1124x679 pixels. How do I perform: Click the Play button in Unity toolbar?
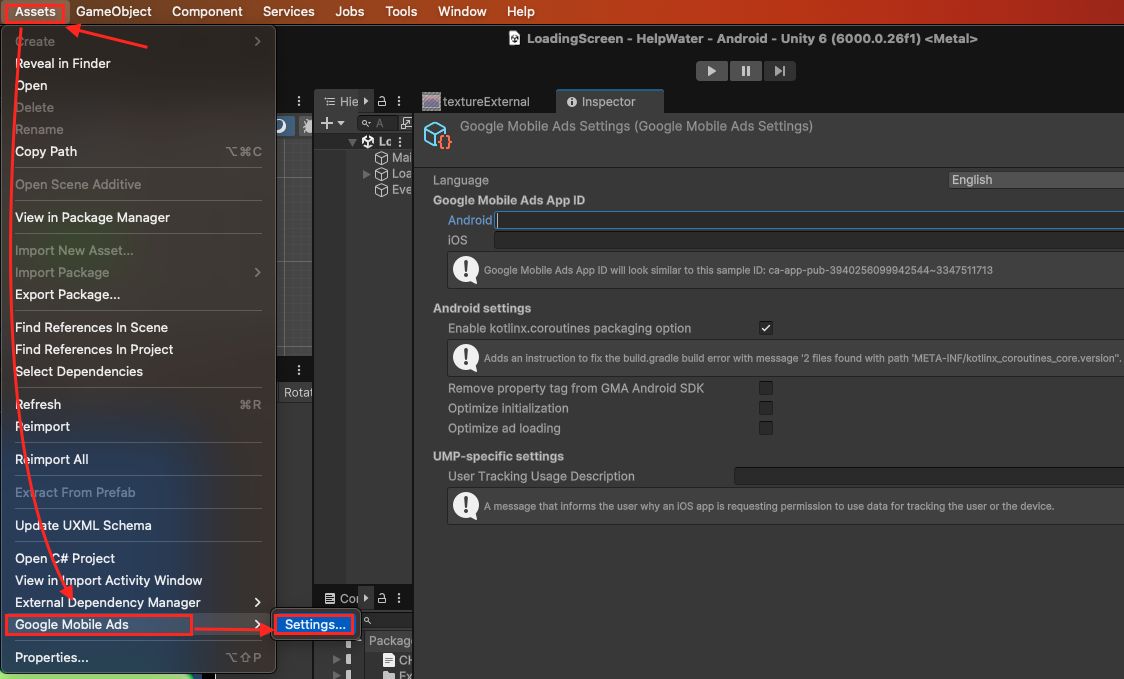[x=711, y=71]
